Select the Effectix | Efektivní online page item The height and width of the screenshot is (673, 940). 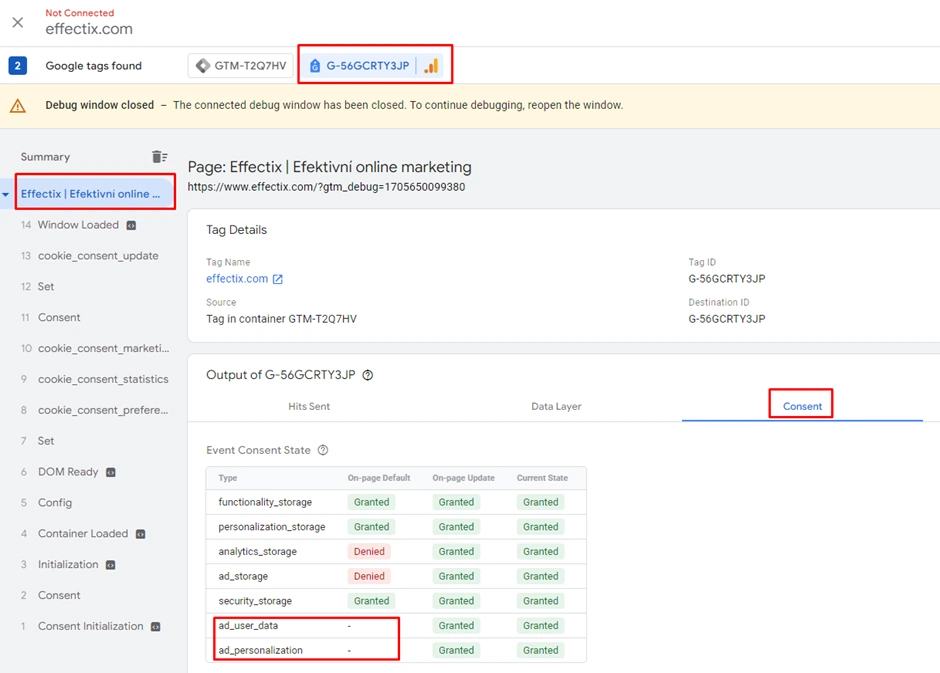click(91, 194)
